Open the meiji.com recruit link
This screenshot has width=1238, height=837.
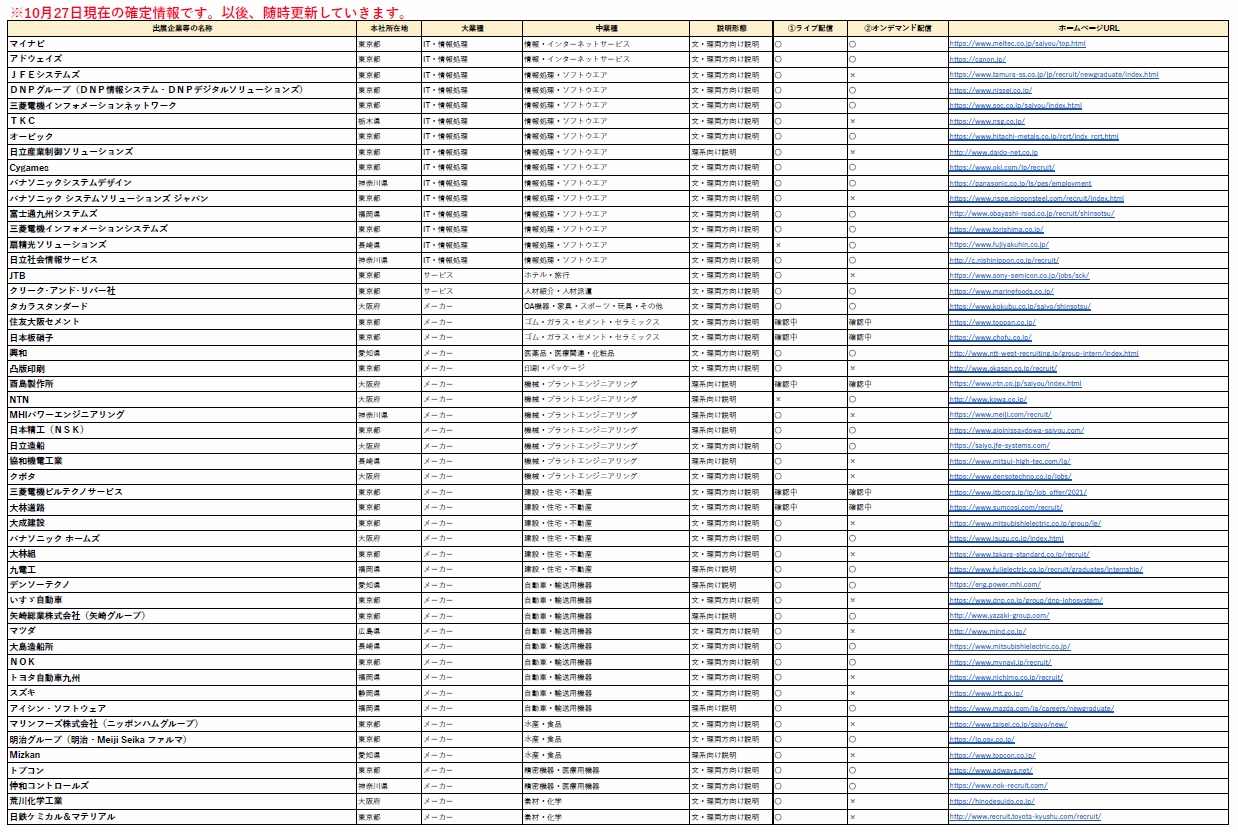pos(1000,415)
